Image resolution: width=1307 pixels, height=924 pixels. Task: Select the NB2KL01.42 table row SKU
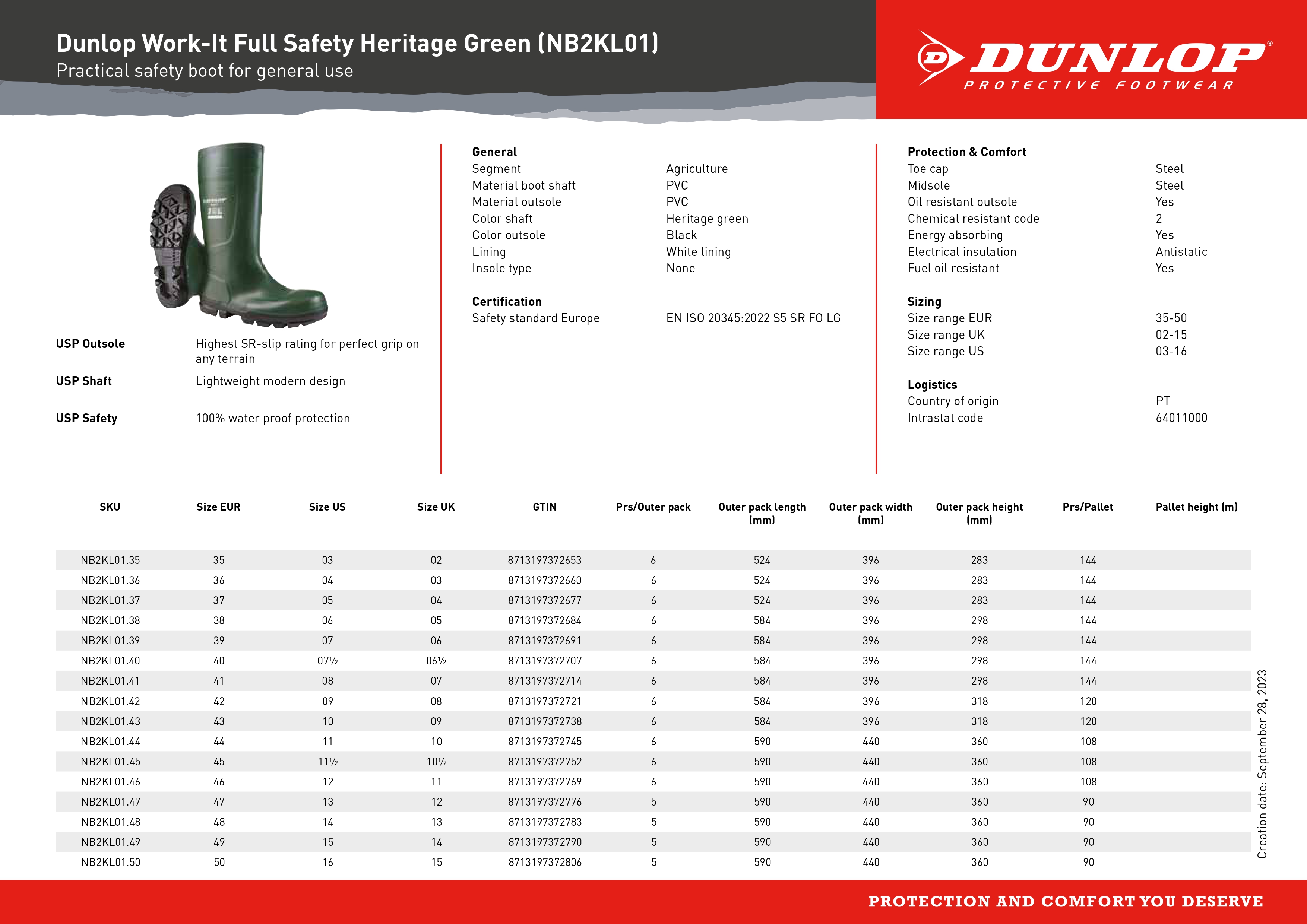[x=110, y=702]
